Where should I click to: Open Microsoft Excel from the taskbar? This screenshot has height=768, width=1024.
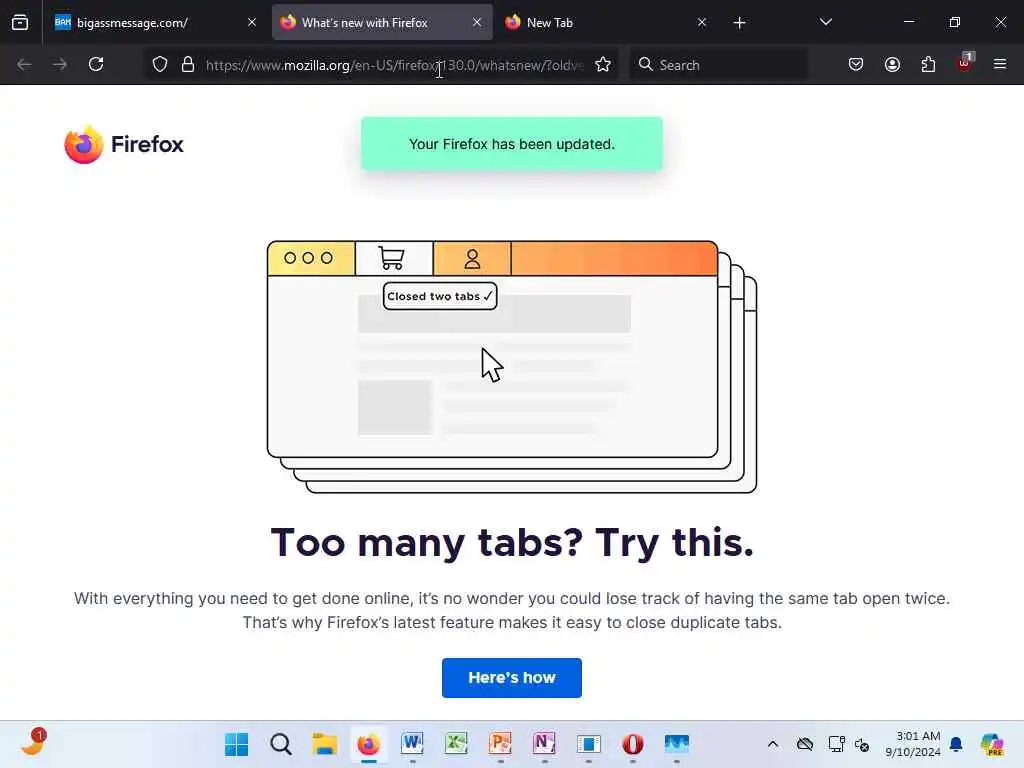point(456,744)
